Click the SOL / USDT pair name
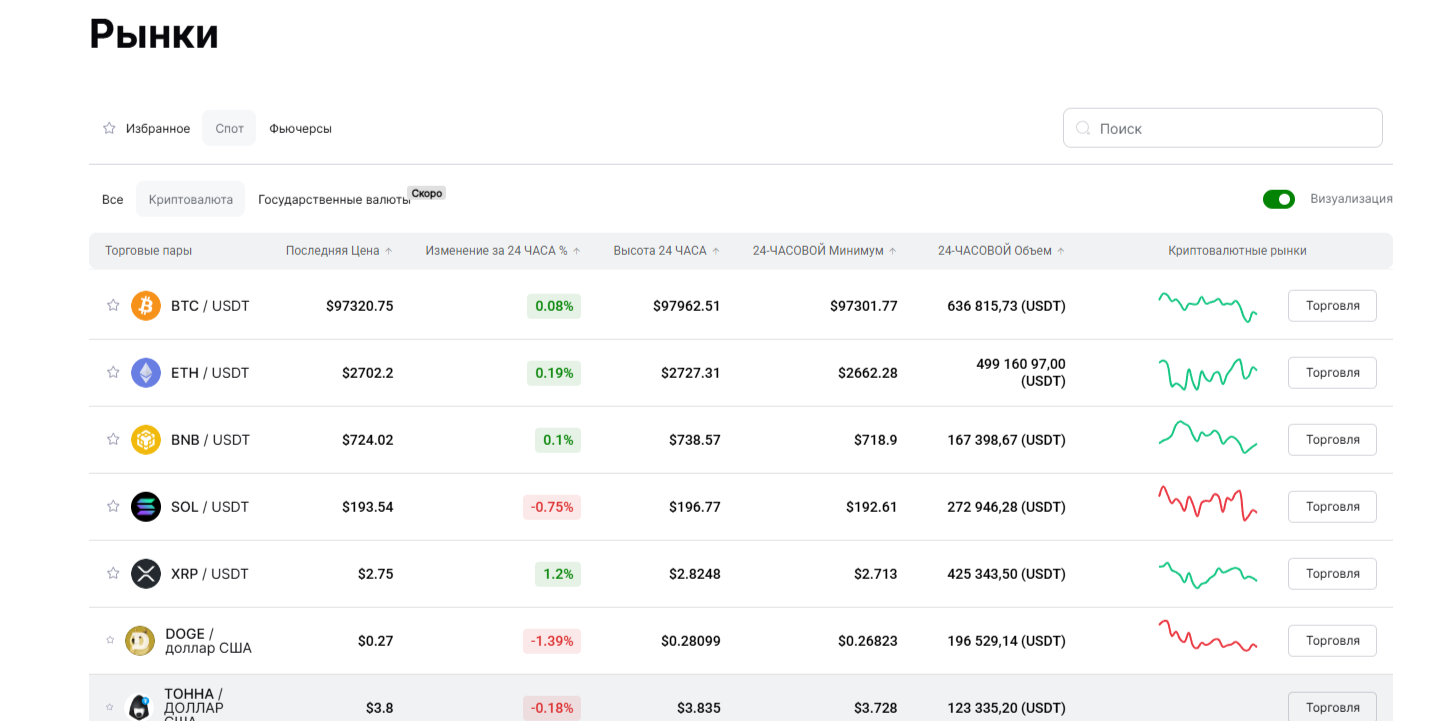Image resolution: width=1456 pixels, height=721 pixels. point(210,506)
